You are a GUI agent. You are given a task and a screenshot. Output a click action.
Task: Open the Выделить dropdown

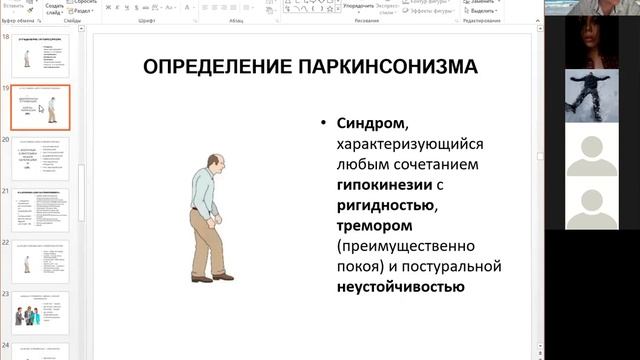(481, 11)
